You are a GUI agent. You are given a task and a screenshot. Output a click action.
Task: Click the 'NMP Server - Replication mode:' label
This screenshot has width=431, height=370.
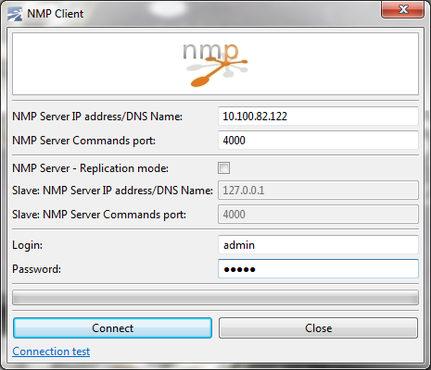pos(90,168)
